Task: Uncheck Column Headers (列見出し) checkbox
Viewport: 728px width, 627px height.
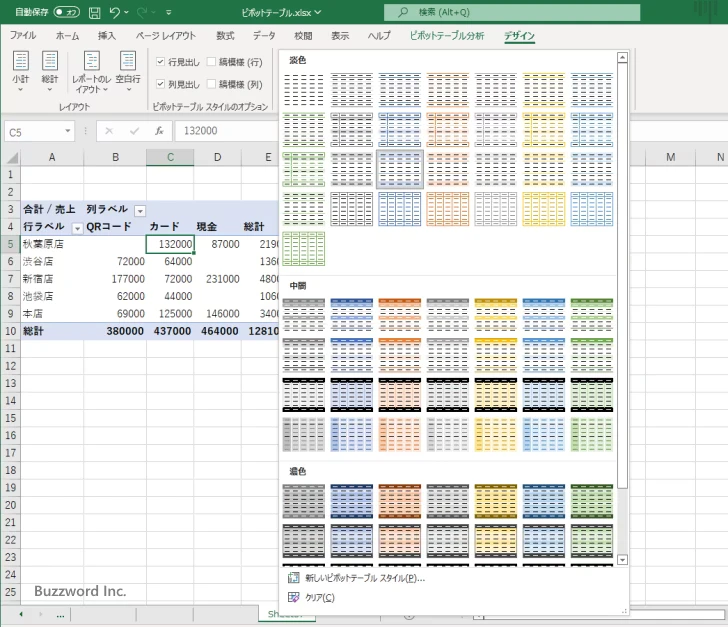Action: [160, 84]
